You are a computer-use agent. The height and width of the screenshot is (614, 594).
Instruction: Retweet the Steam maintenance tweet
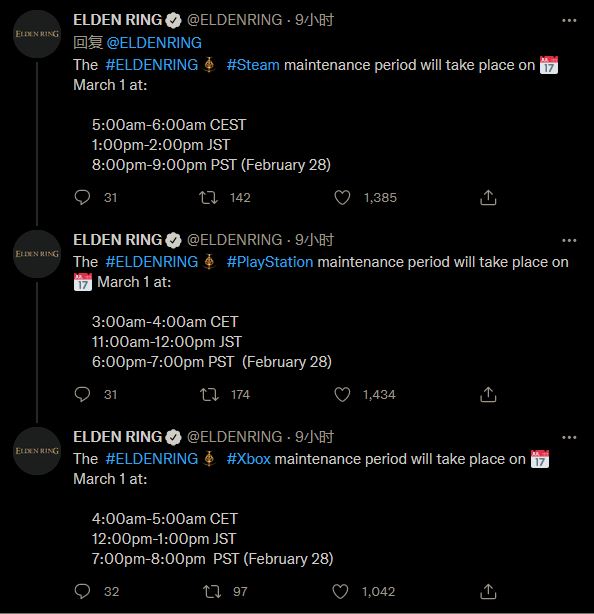tap(208, 198)
